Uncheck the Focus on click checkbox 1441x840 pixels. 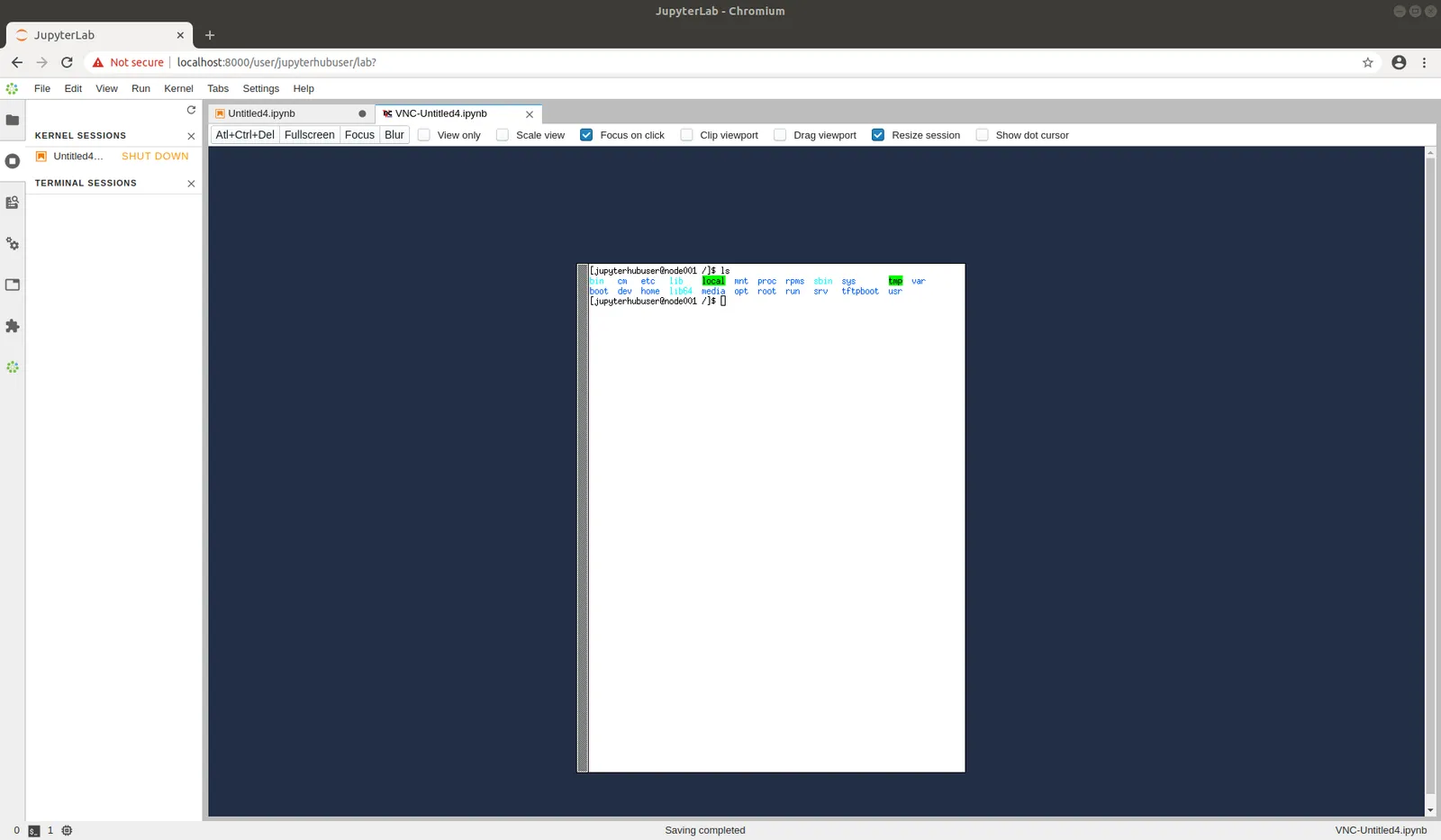pyautogui.click(x=586, y=135)
